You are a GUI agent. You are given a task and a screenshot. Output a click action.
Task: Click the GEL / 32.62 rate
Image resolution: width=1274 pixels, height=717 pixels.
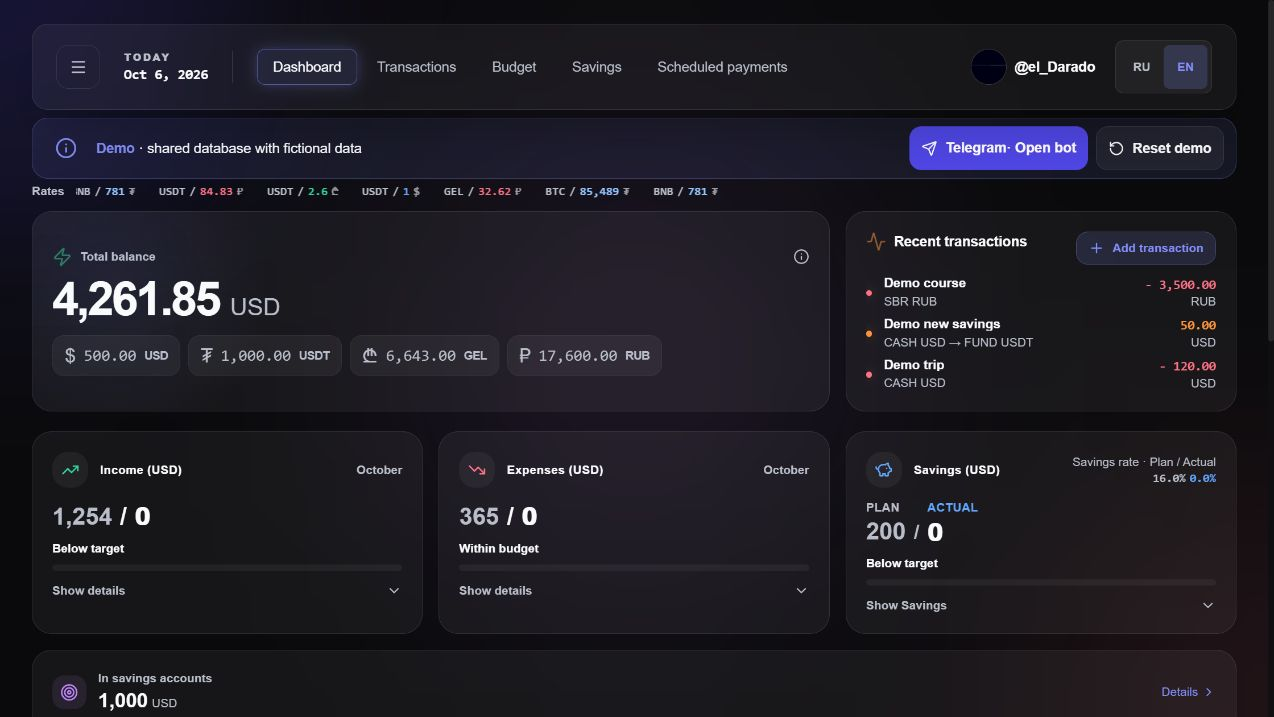(482, 191)
